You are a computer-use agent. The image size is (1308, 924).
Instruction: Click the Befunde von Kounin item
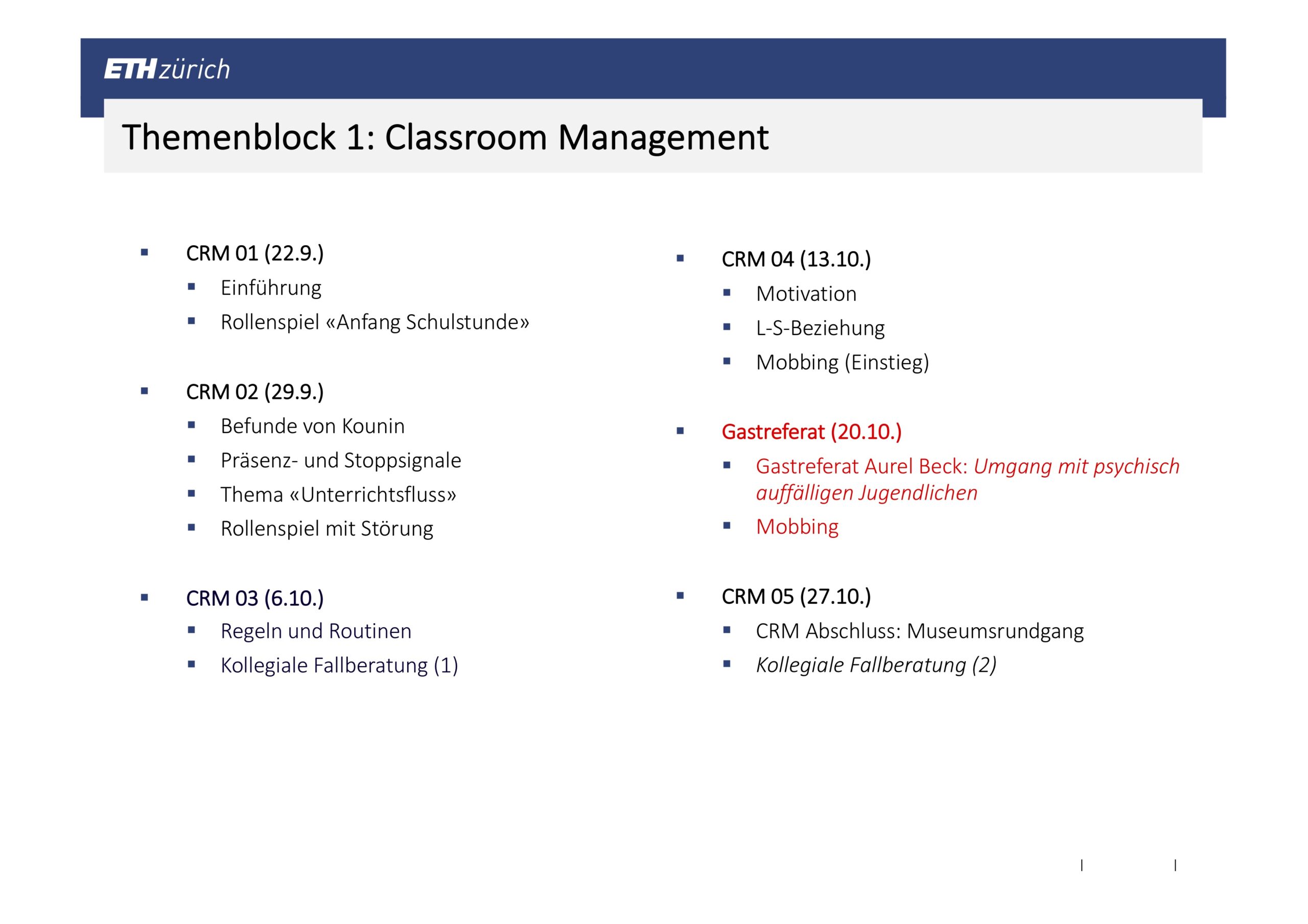pyautogui.click(x=313, y=426)
